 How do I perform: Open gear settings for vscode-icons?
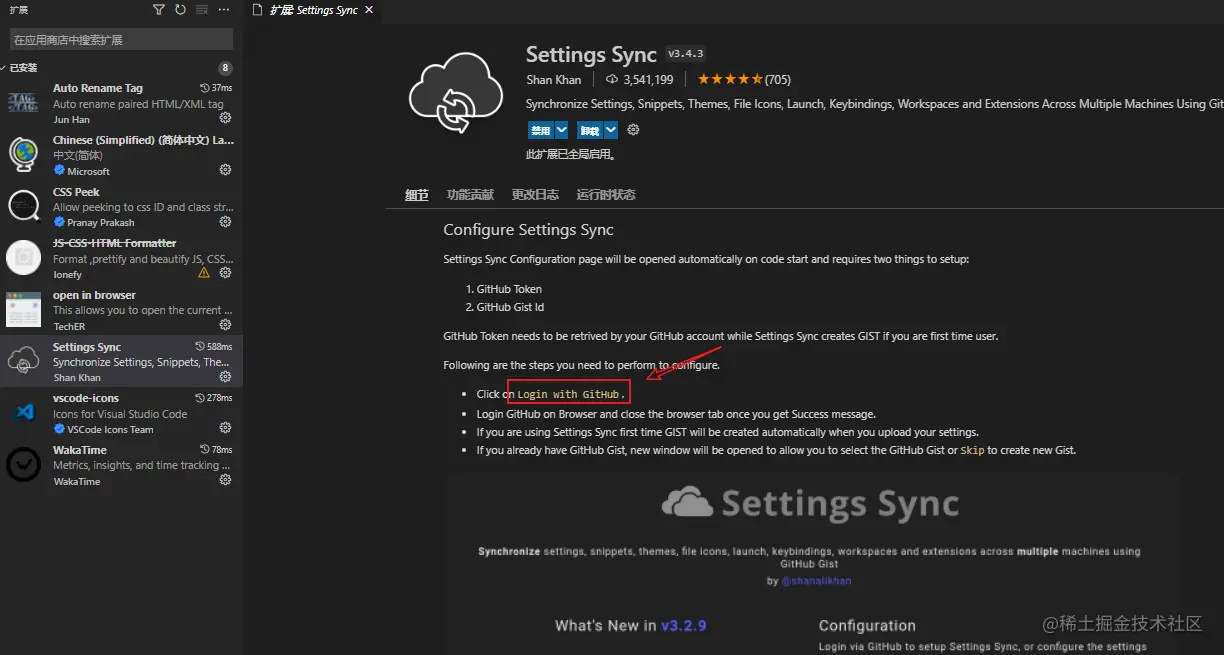(x=225, y=428)
